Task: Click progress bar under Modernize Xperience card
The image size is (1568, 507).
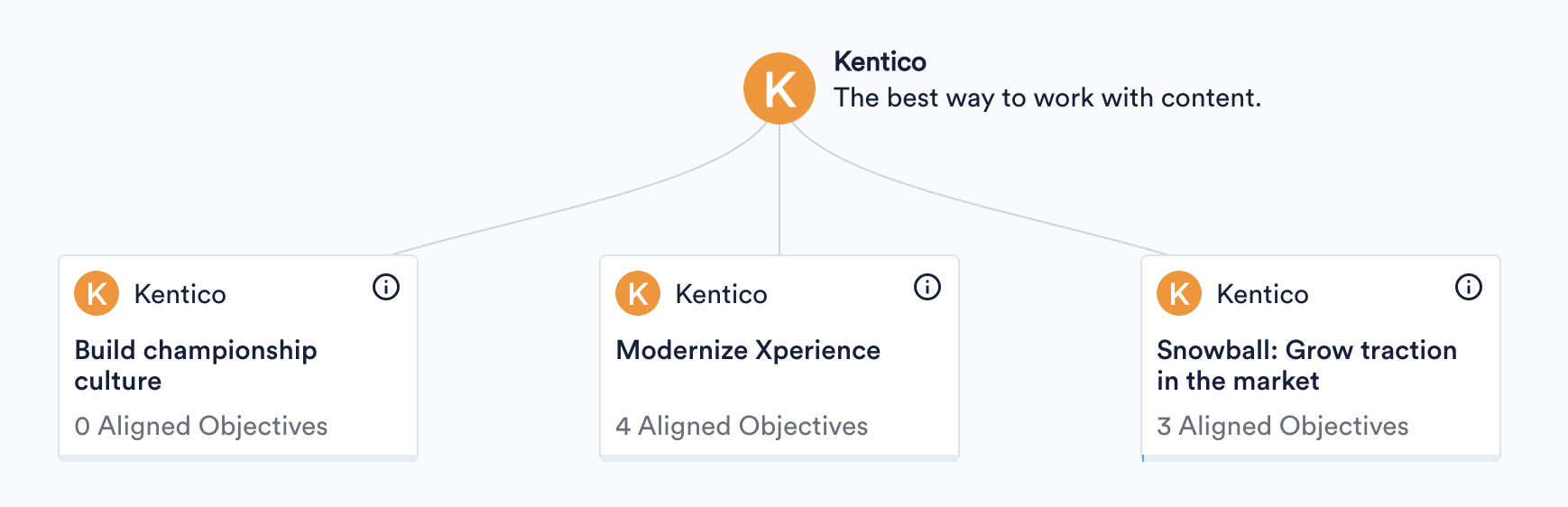Action: (x=779, y=458)
